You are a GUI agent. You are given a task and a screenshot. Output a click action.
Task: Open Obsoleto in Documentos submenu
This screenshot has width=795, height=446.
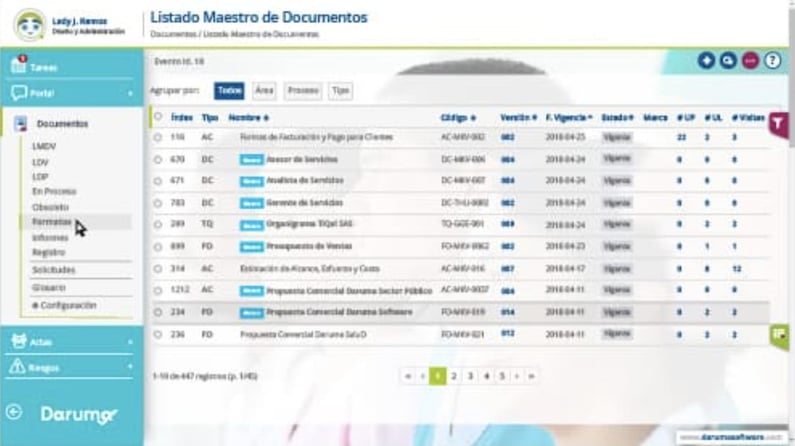50,207
